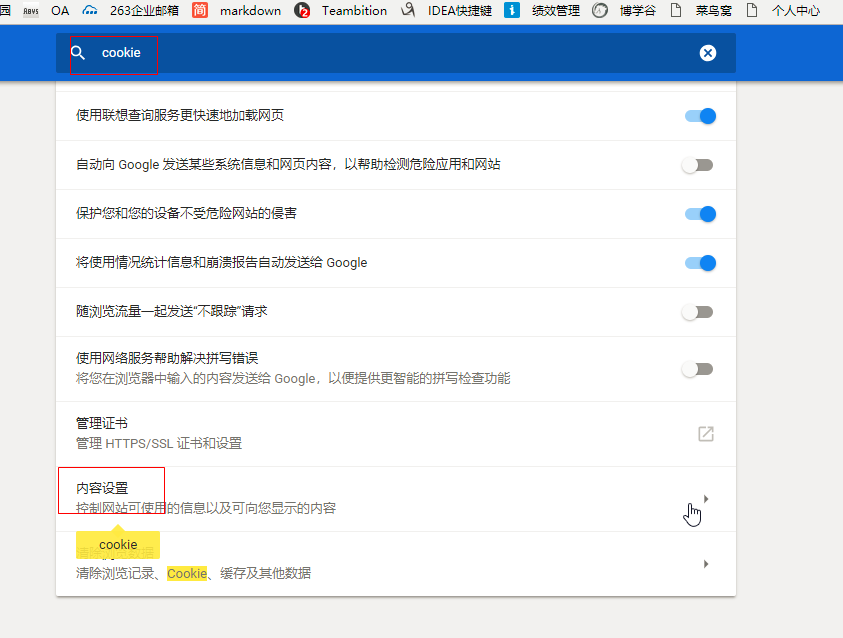Image resolution: width=843 pixels, height=638 pixels.
Task: Open the IDEA快捷键 bookmark
Action: 460,10
